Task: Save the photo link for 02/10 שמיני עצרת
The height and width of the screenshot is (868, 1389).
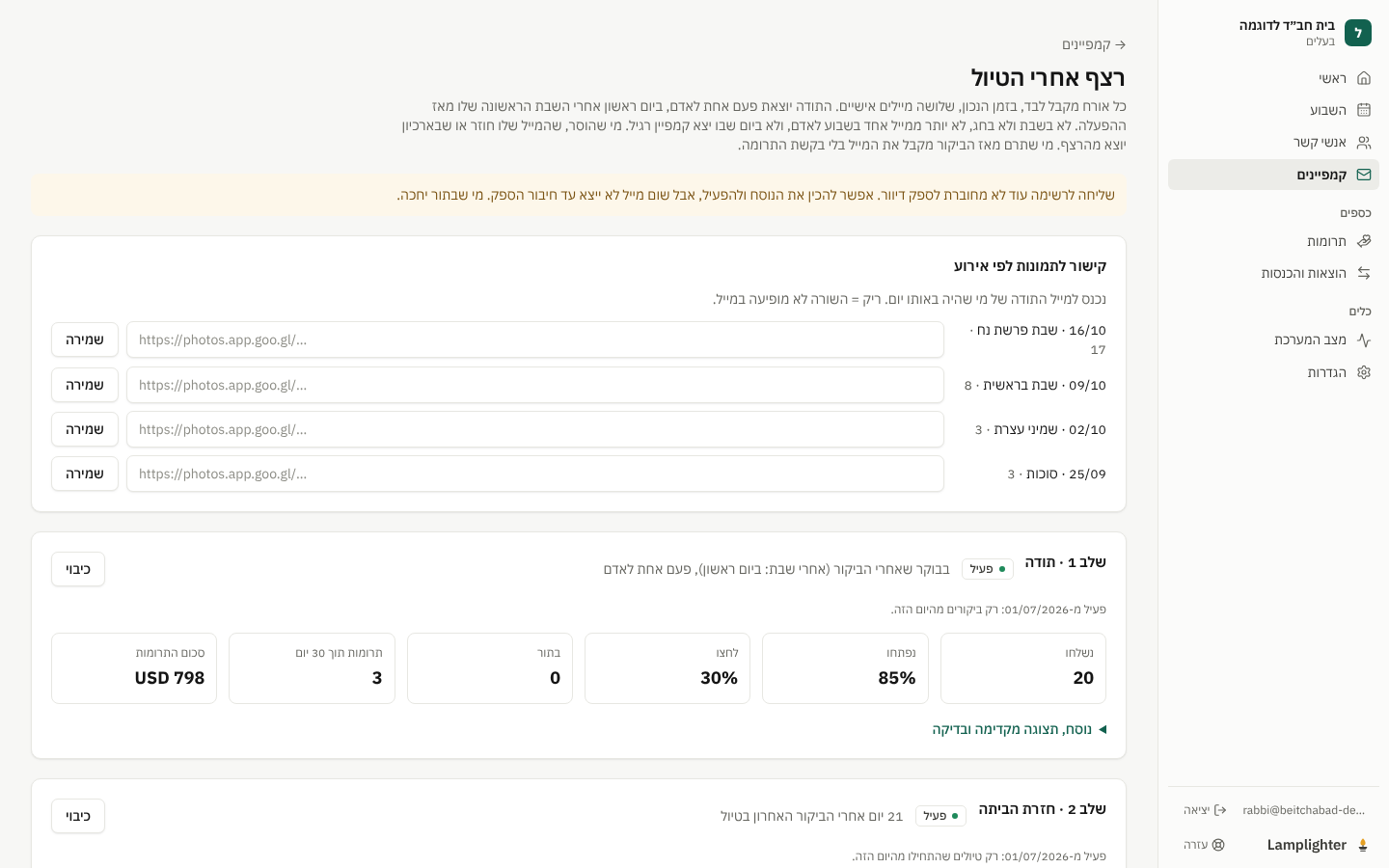Action: 85,429
